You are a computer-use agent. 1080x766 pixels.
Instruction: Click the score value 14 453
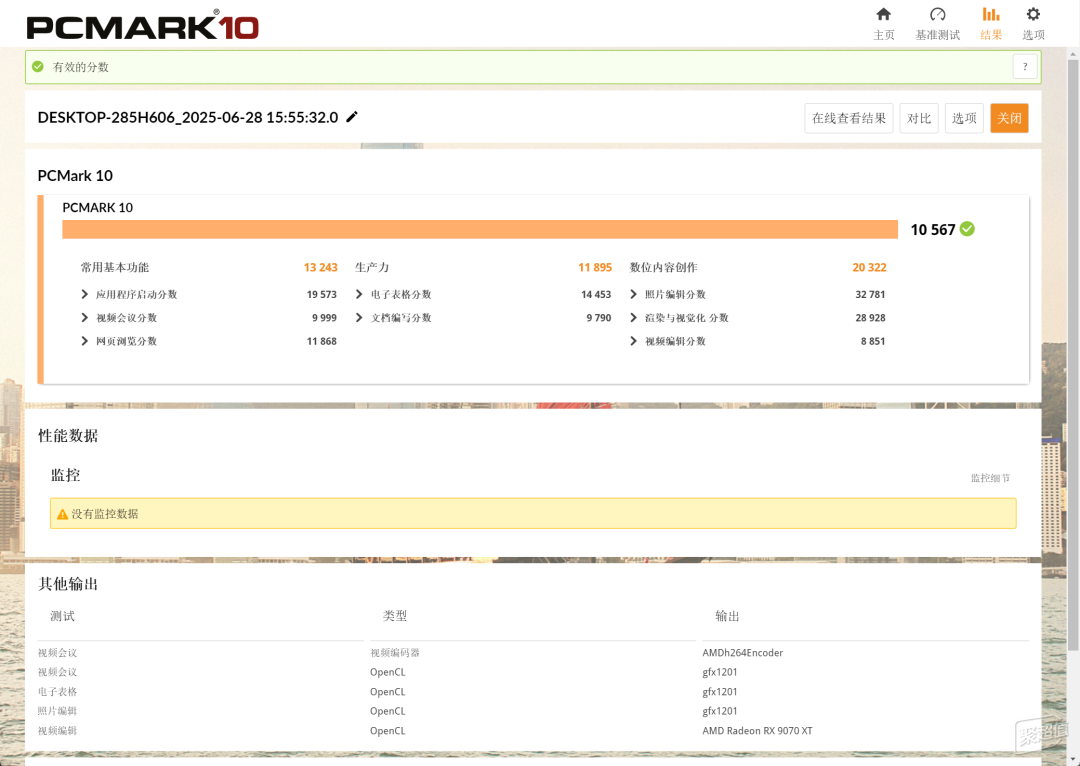coord(596,294)
